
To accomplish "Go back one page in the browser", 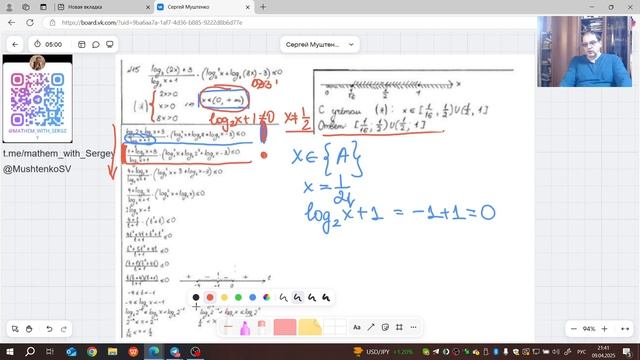I will tap(11, 23).
